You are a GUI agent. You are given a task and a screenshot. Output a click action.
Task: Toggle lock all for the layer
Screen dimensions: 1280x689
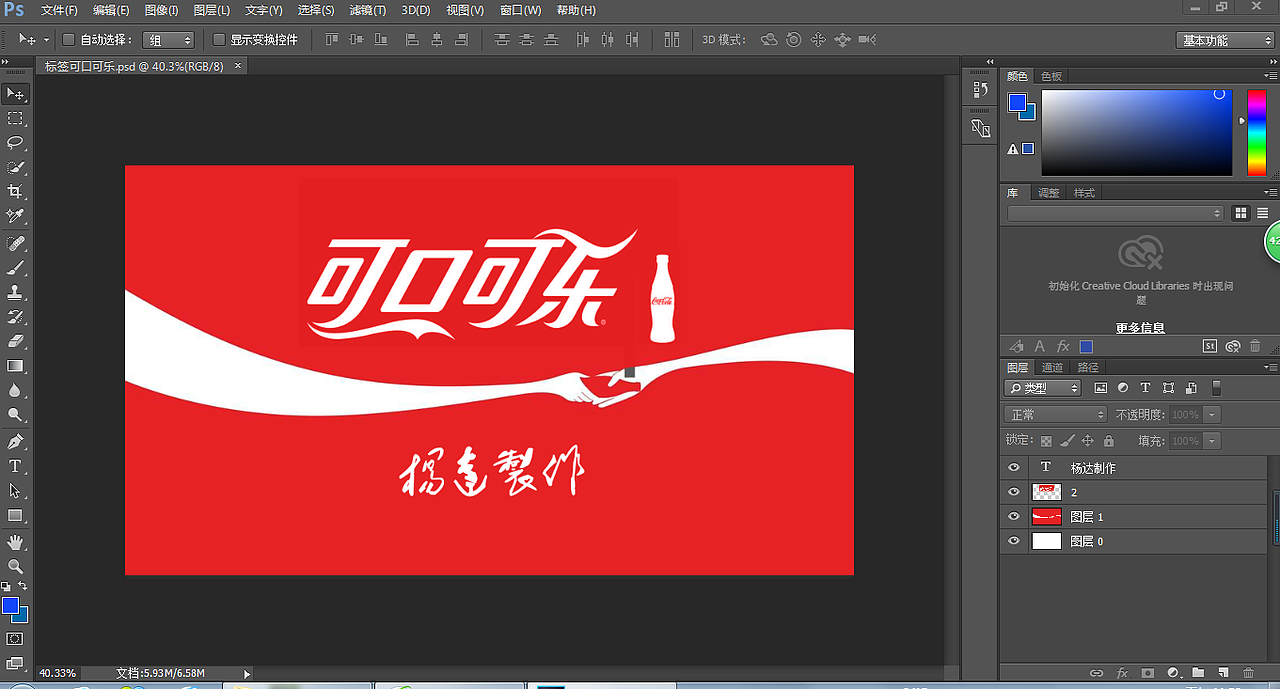(1107, 441)
